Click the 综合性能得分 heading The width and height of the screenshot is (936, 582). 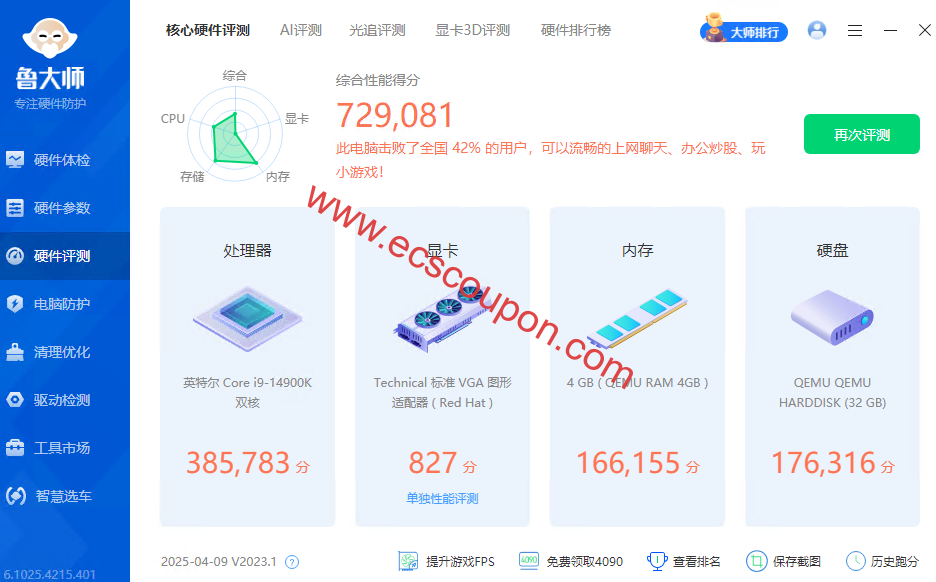coord(378,80)
